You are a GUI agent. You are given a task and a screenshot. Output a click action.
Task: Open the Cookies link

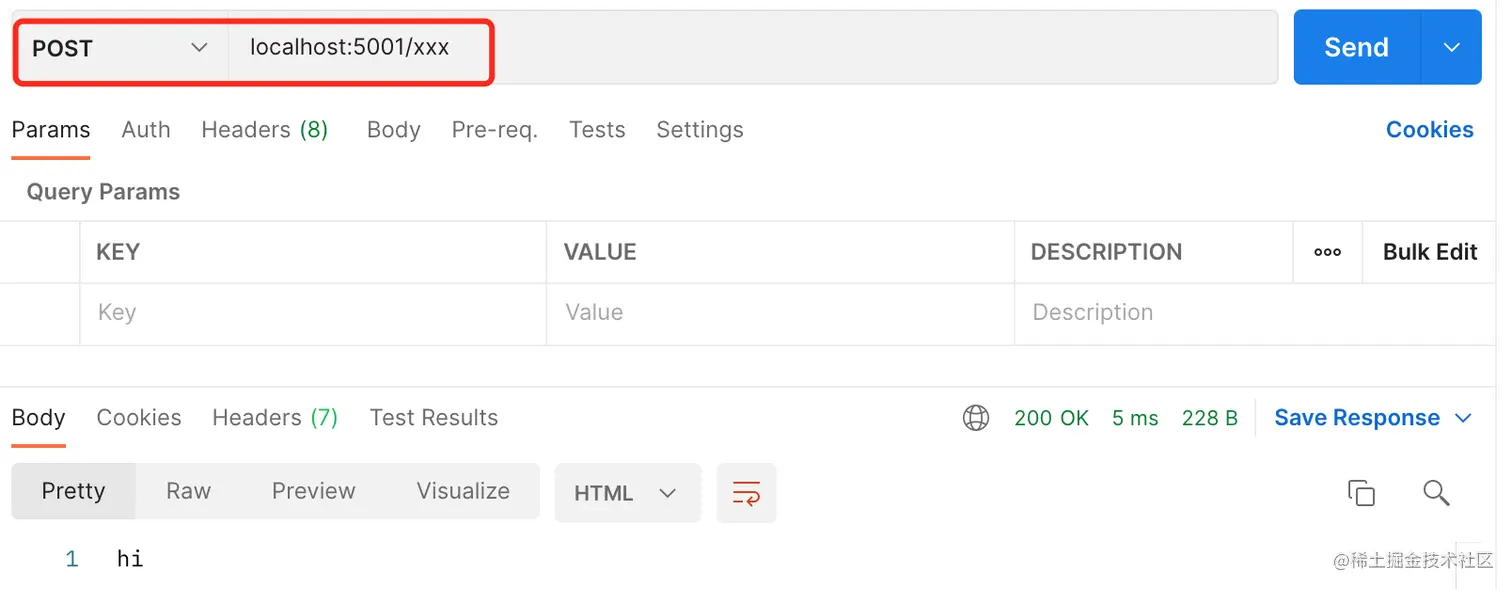(1429, 130)
